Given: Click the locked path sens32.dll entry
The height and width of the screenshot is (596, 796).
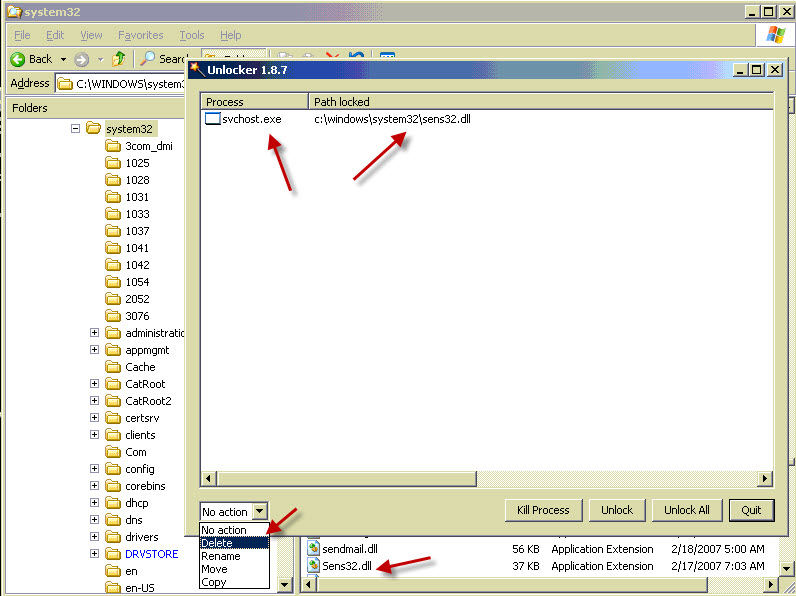Looking at the screenshot, I should pyautogui.click(x=392, y=119).
